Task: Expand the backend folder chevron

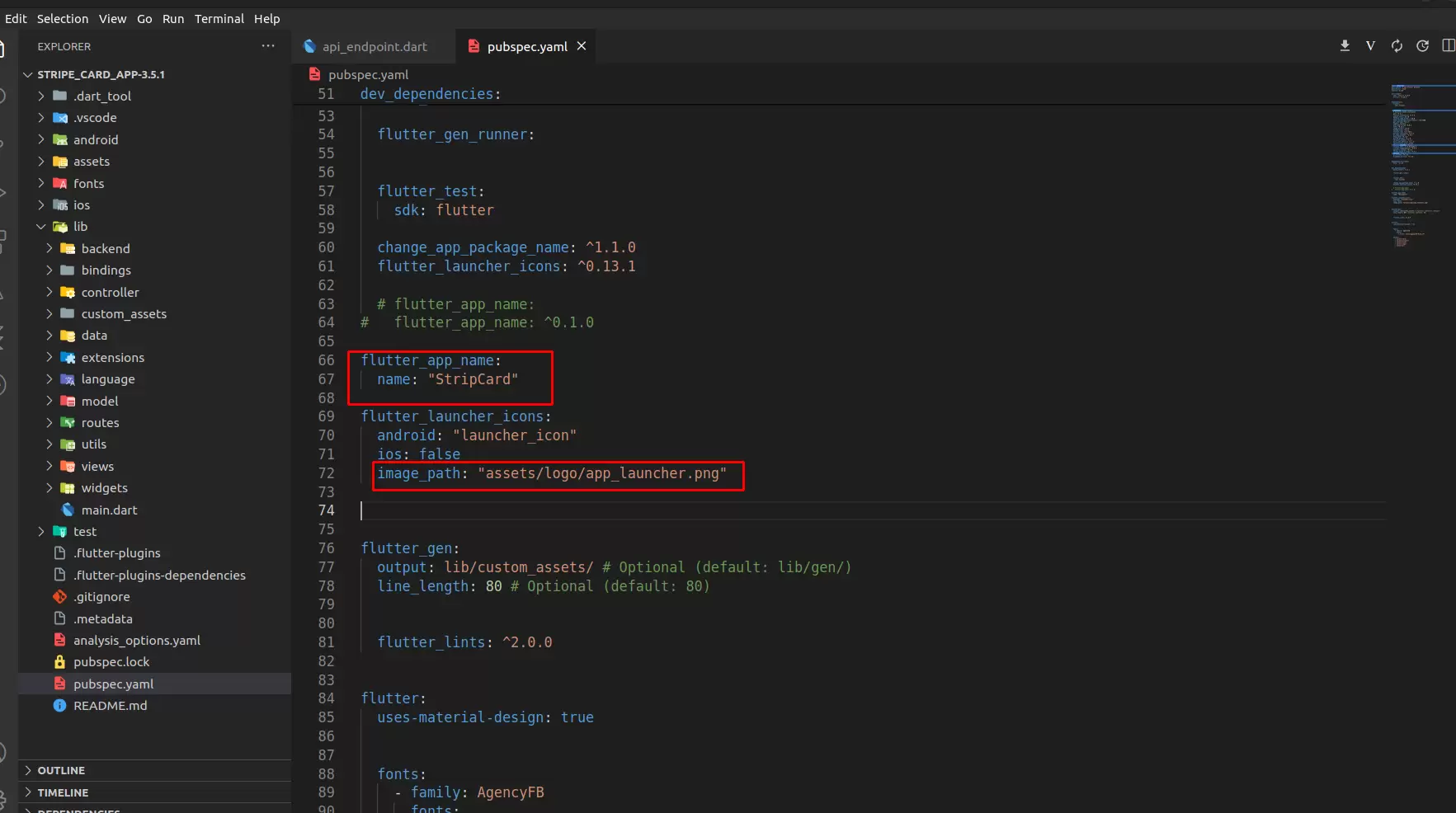Action: pyautogui.click(x=49, y=248)
